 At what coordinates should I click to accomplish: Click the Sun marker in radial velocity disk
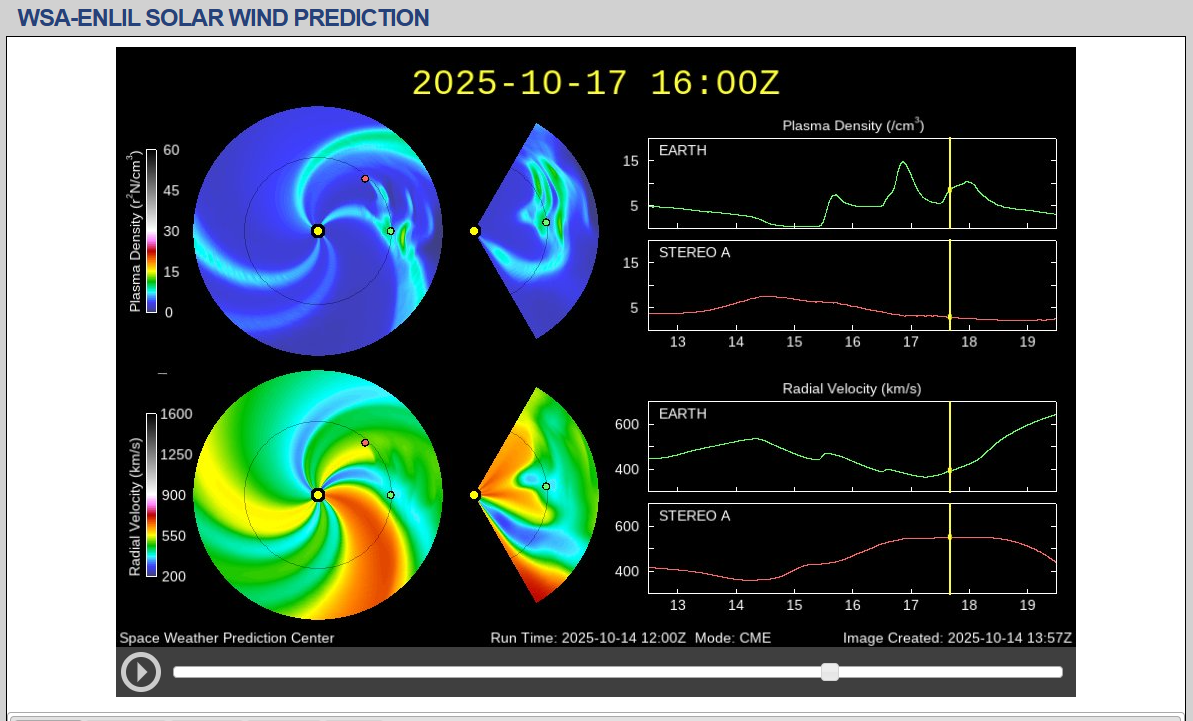(x=318, y=495)
